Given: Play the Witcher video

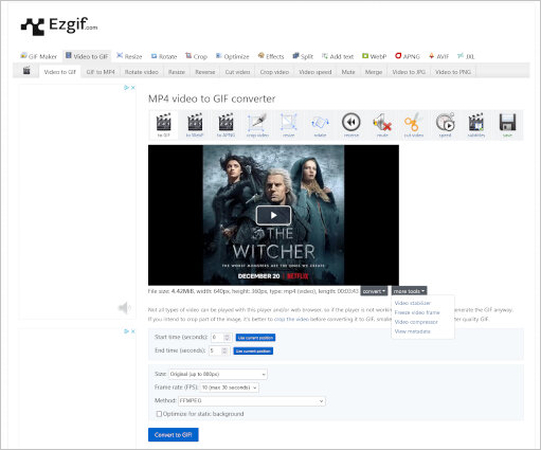Looking at the screenshot, I should [273, 215].
